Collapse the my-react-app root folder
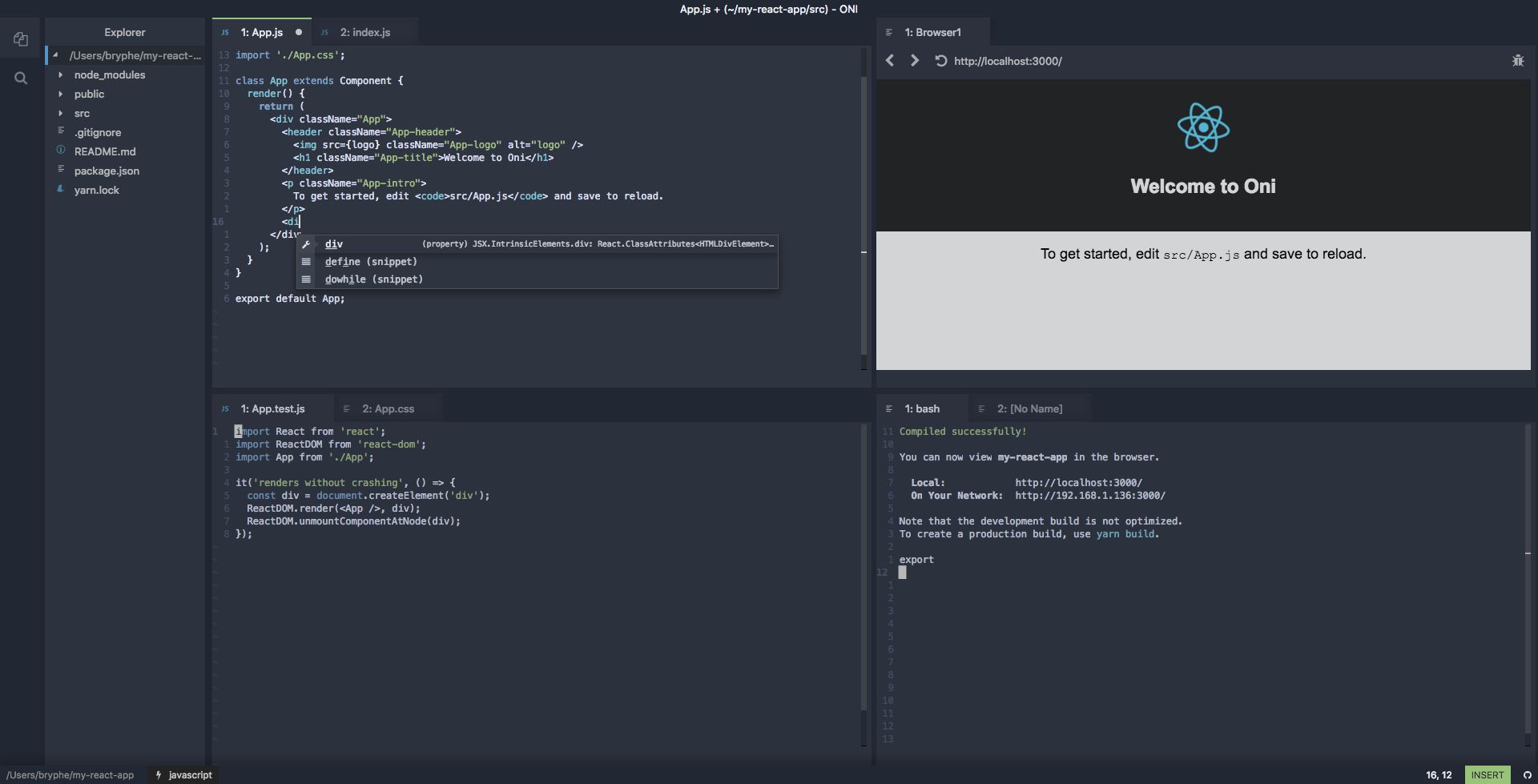 click(55, 55)
